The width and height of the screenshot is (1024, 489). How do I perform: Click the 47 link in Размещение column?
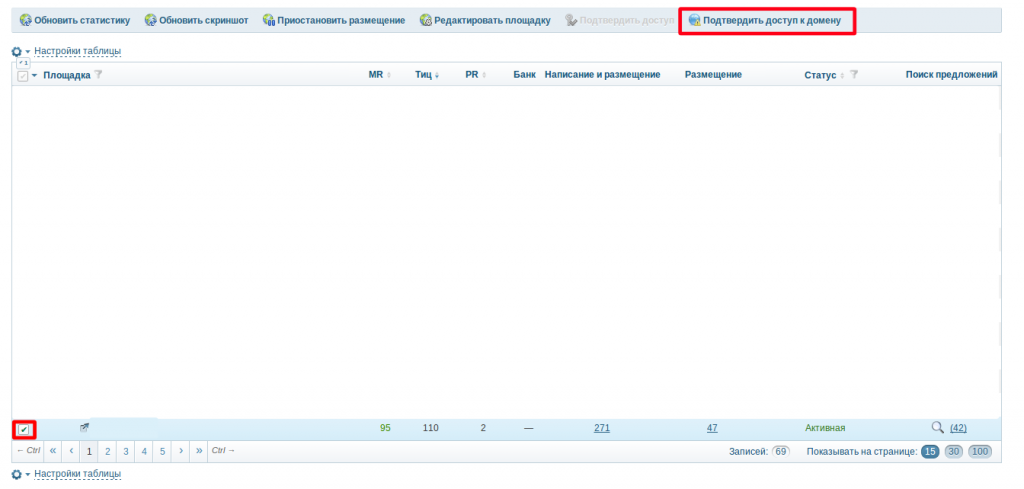tap(712, 428)
